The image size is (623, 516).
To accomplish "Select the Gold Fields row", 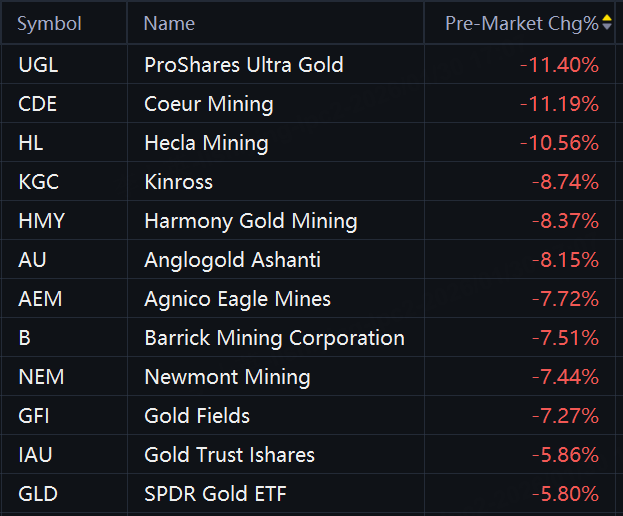I will (x=197, y=416).
